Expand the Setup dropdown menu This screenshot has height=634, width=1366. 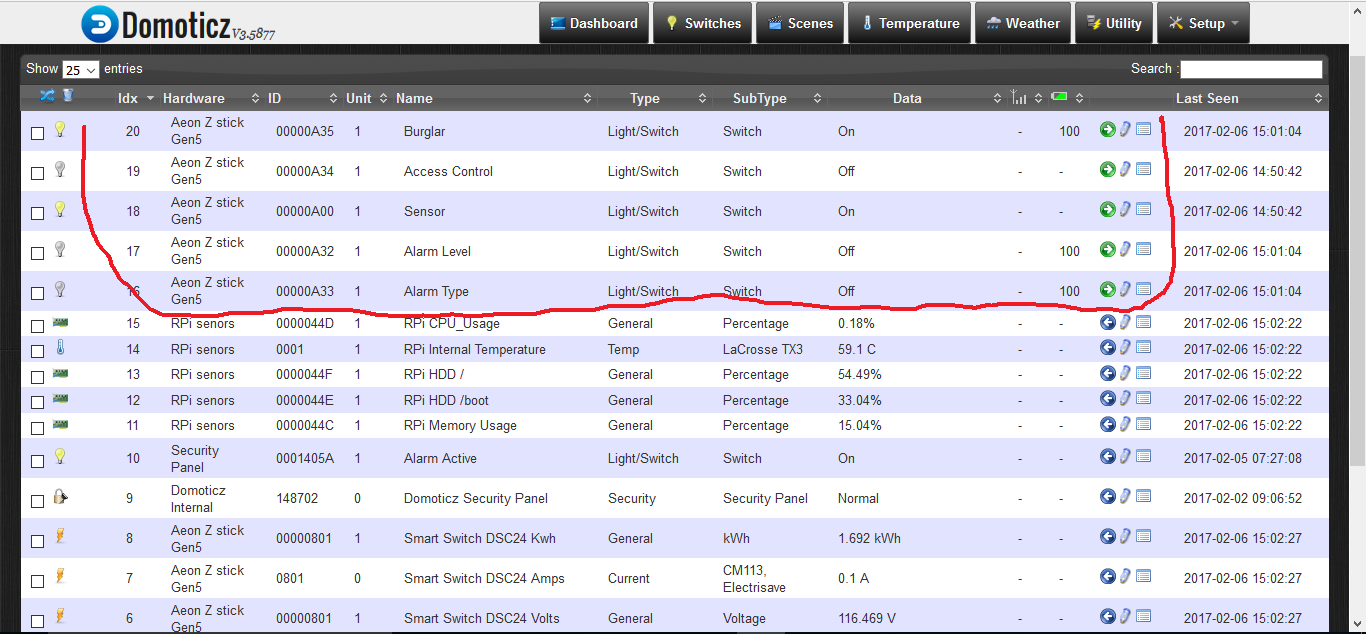coord(1203,23)
